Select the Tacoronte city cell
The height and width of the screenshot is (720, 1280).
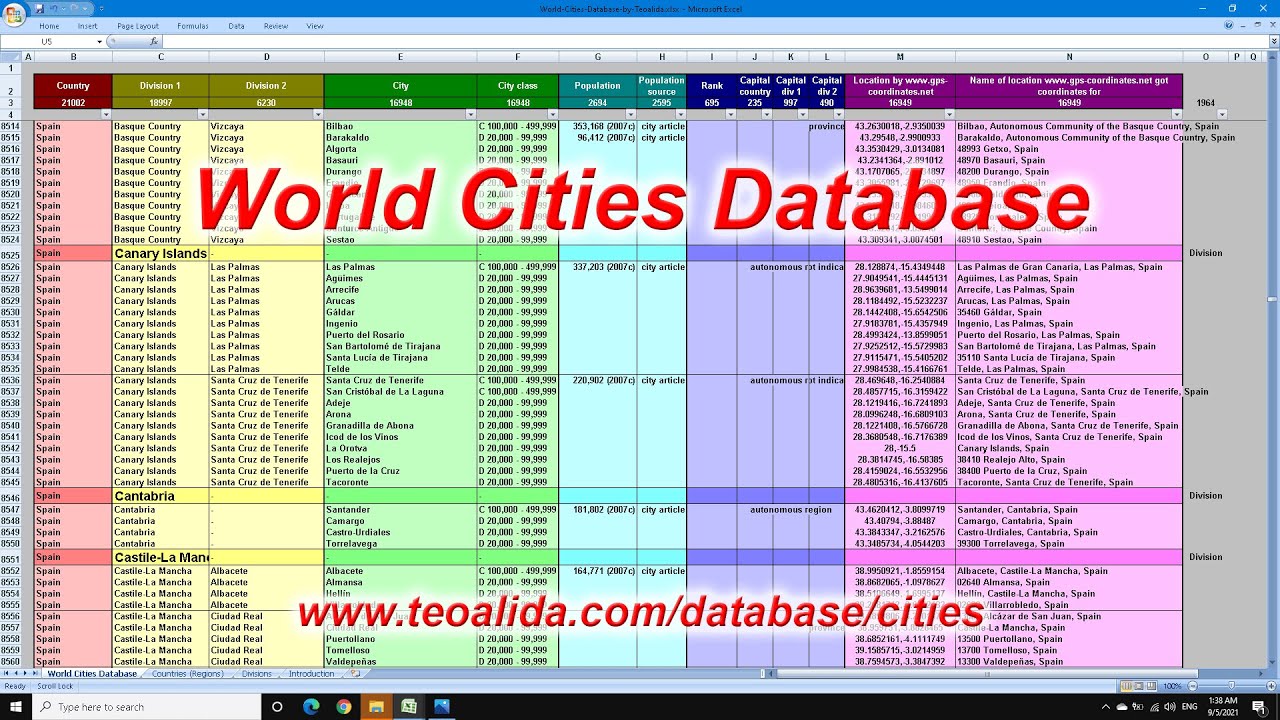coord(401,482)
